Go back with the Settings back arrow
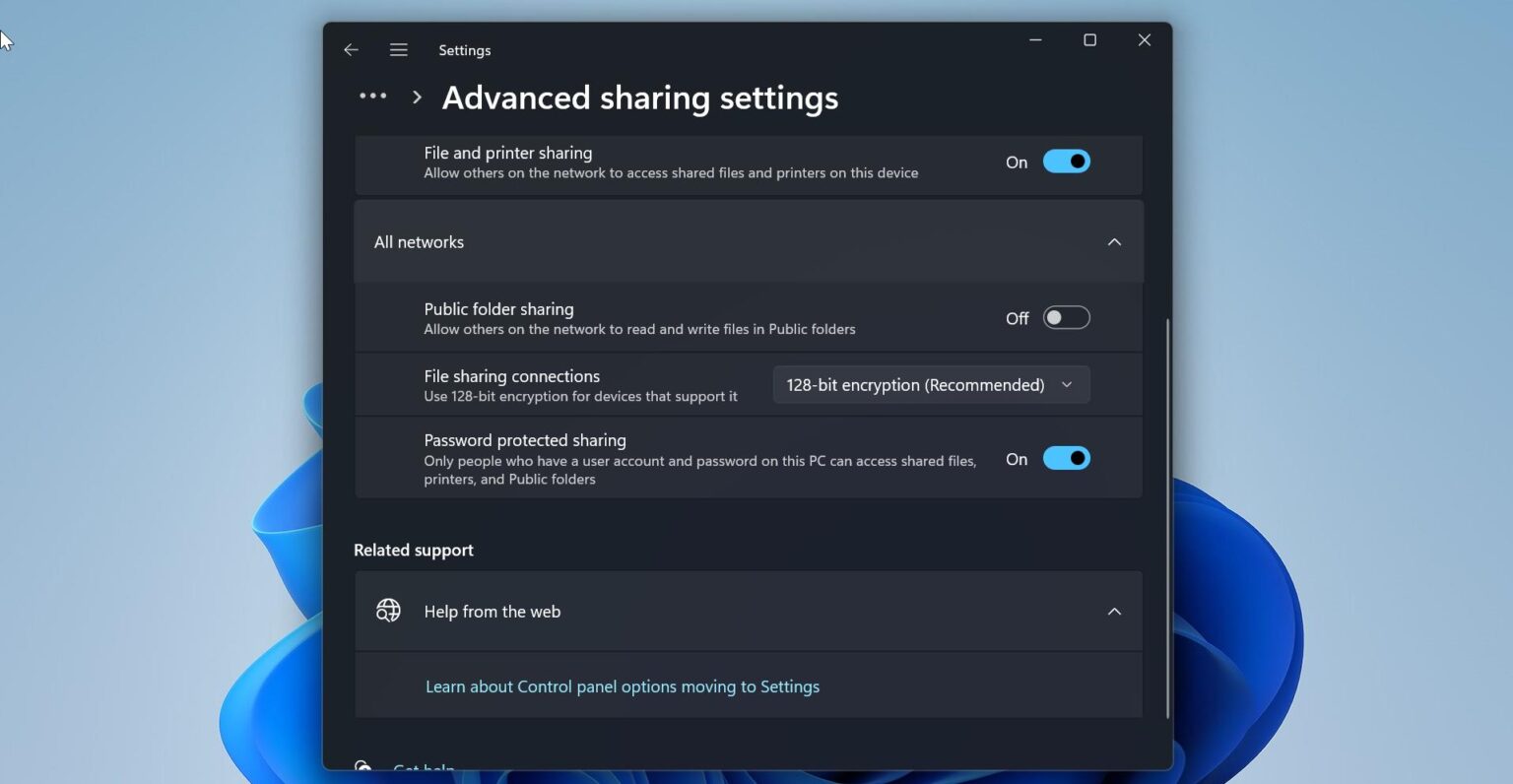The height and width of the screenshot is (784, 1513). (x=351, y=50)
